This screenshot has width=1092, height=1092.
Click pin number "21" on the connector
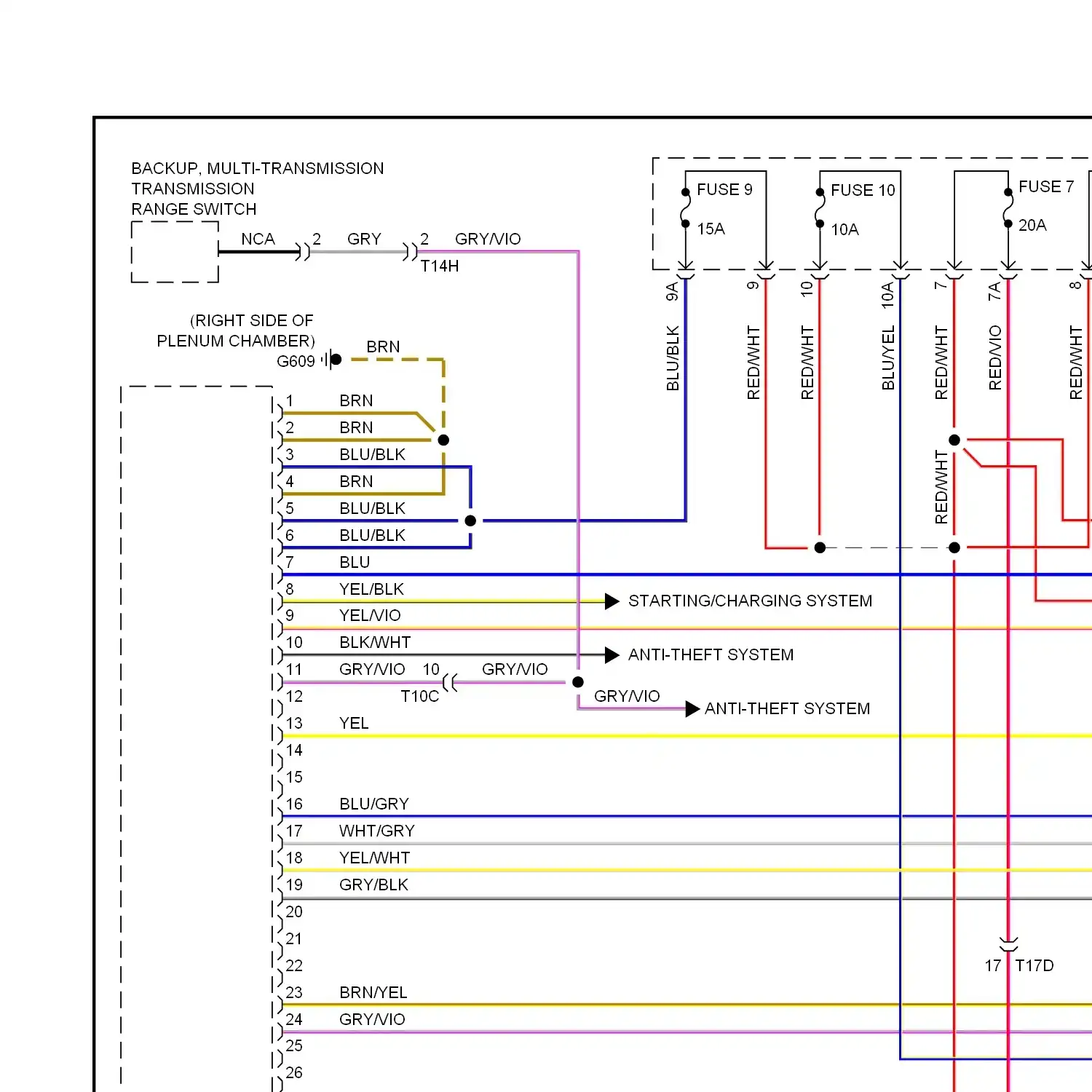pos(294,938)
